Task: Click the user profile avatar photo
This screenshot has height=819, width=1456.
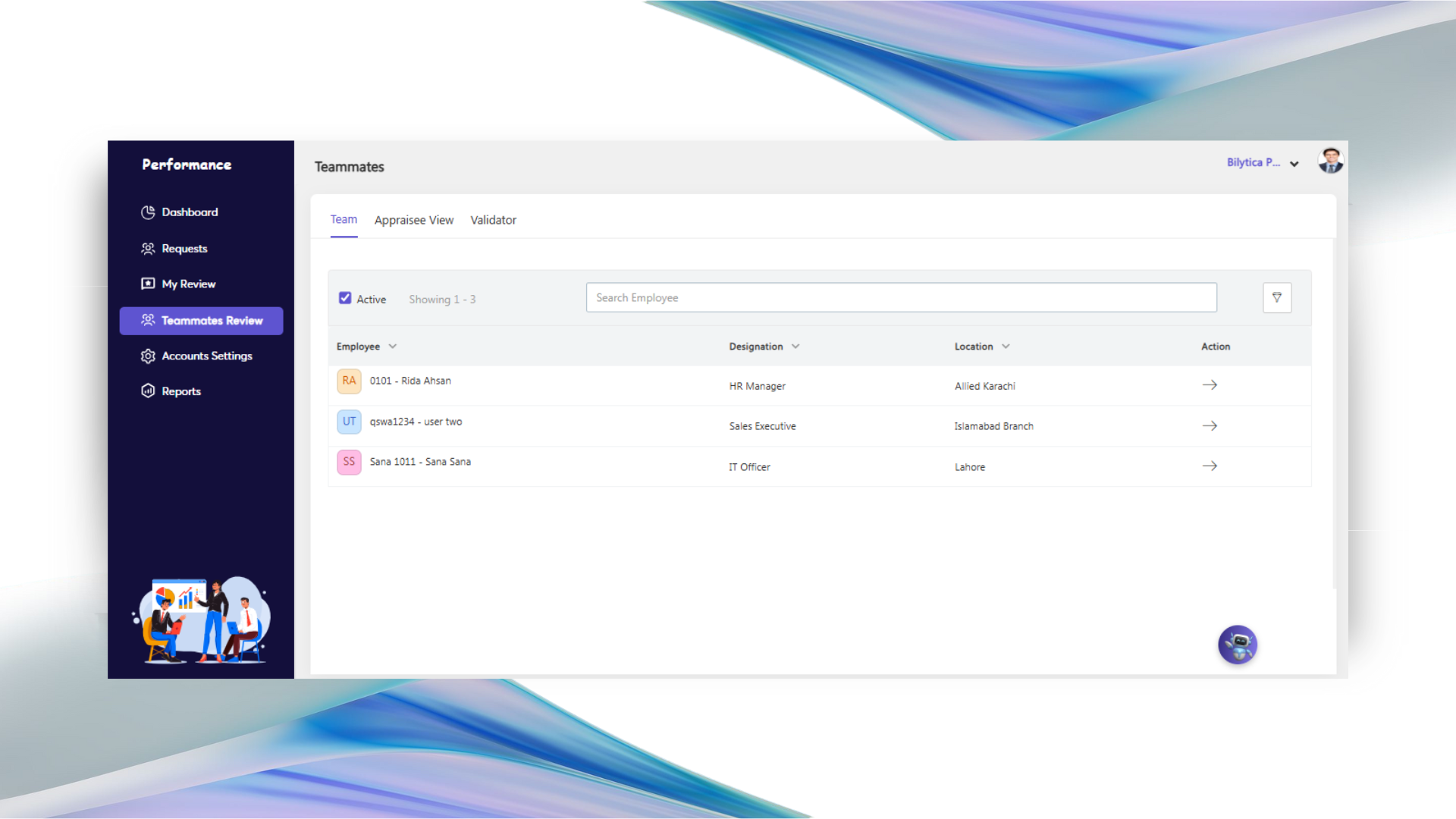Action: point(1330,161)
